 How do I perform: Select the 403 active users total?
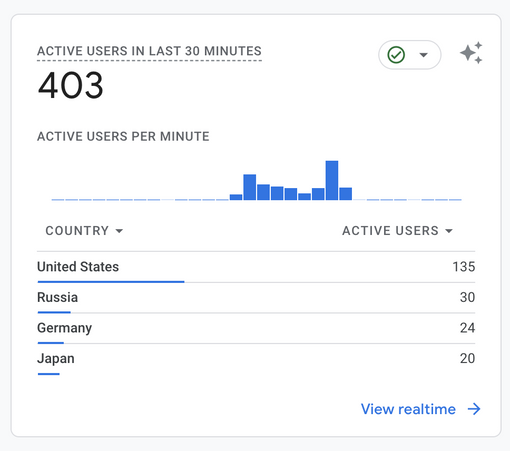tap(70, 85)
